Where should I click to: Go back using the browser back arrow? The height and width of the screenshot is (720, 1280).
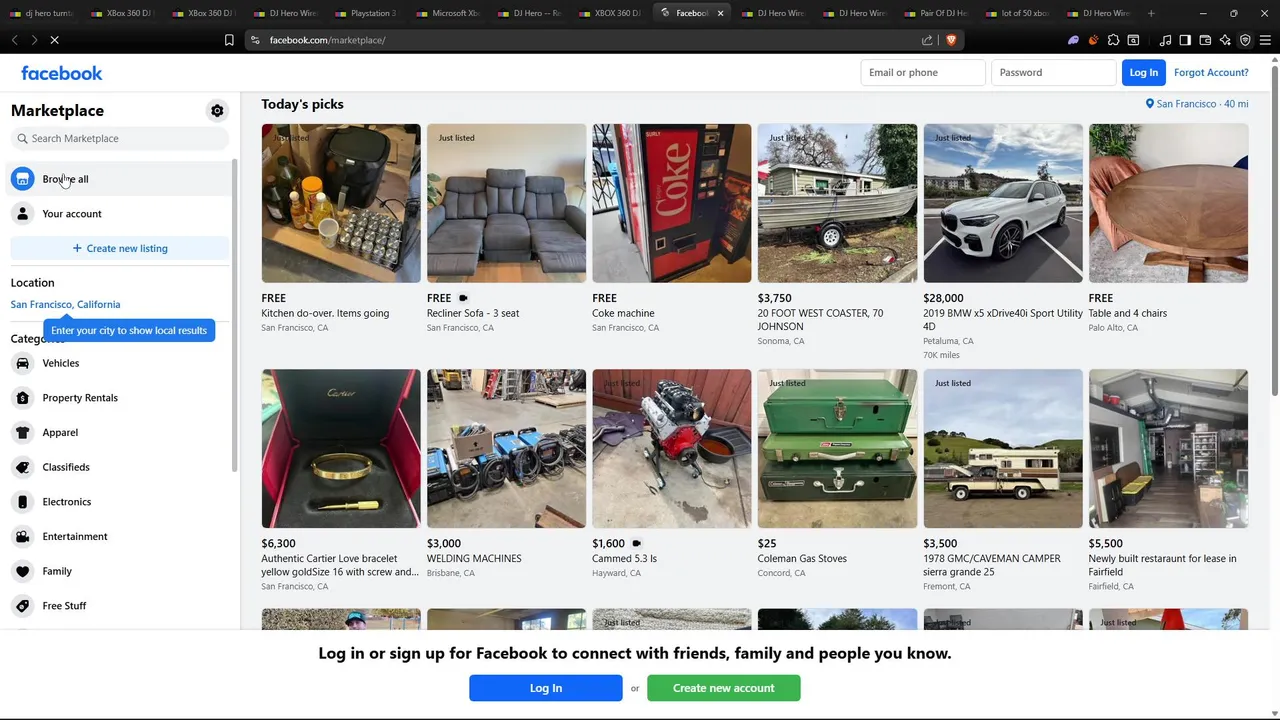[15, 40]
